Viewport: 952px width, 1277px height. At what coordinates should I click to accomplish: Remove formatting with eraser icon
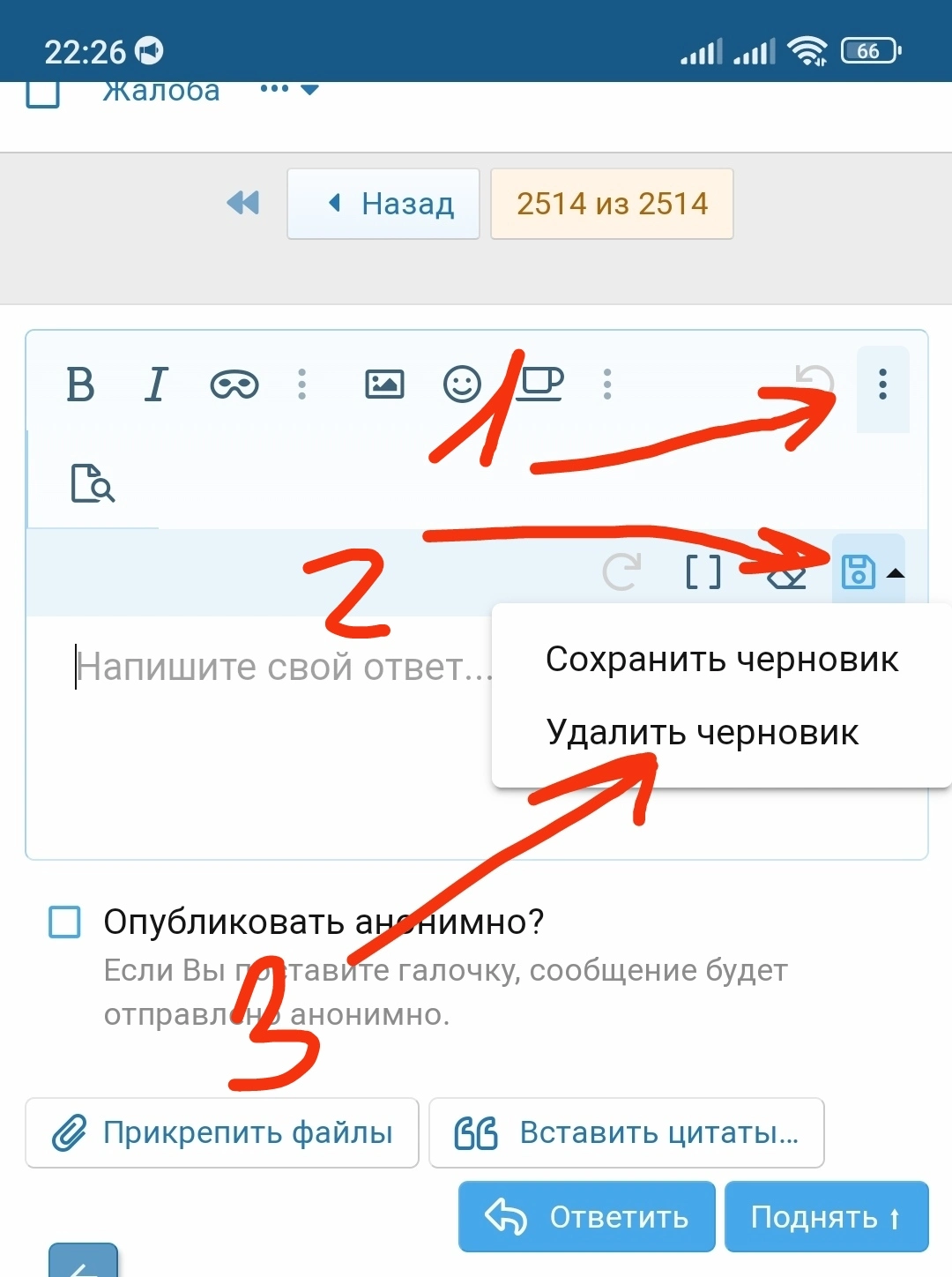[x=787, y=576]
